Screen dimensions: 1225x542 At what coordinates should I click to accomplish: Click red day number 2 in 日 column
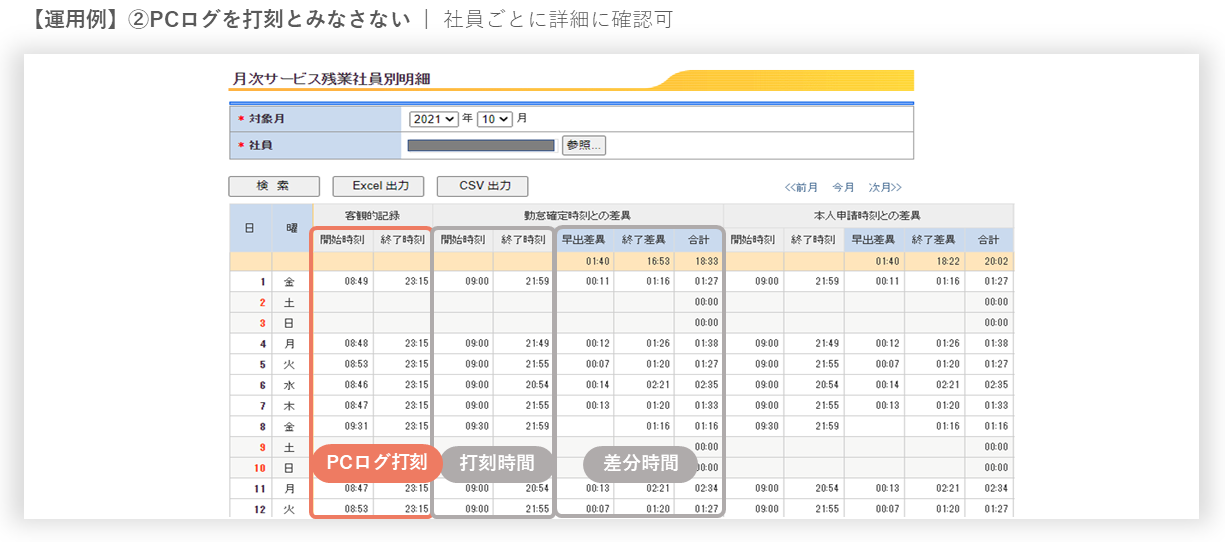click(x=263, y=302)
